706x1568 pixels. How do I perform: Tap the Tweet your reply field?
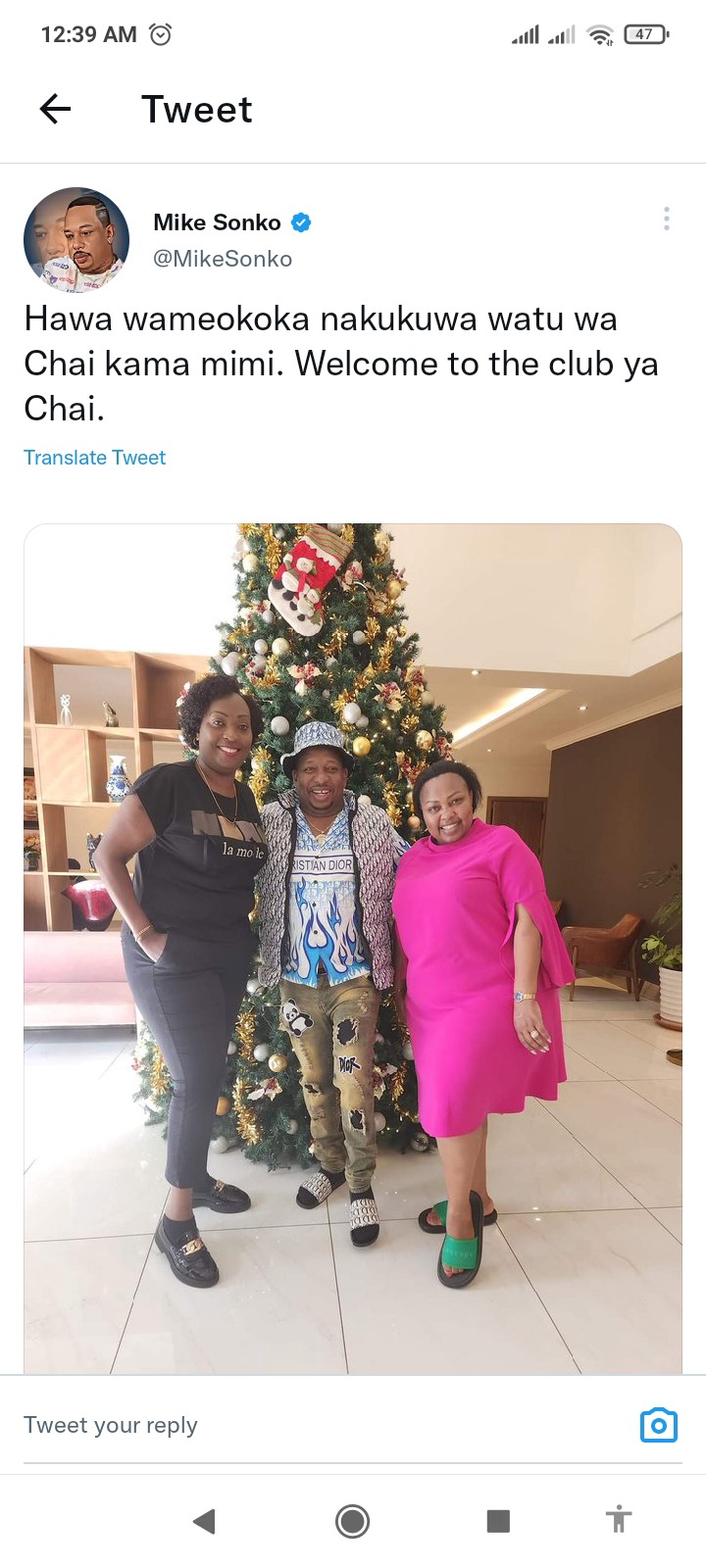pos(324,1425)
